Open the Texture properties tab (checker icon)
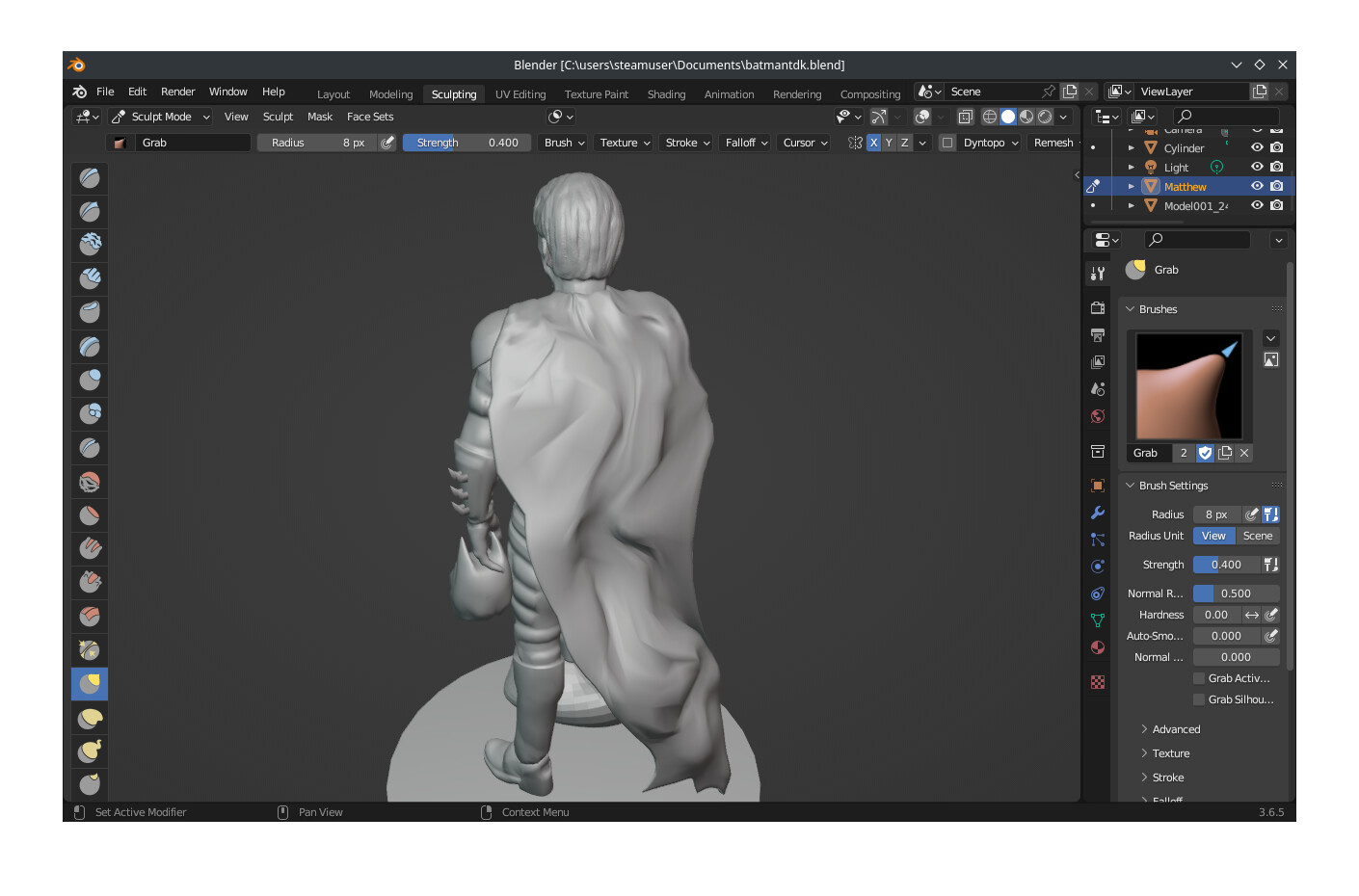This screenshot has width=1359, height=896. tap(1098, 682)
